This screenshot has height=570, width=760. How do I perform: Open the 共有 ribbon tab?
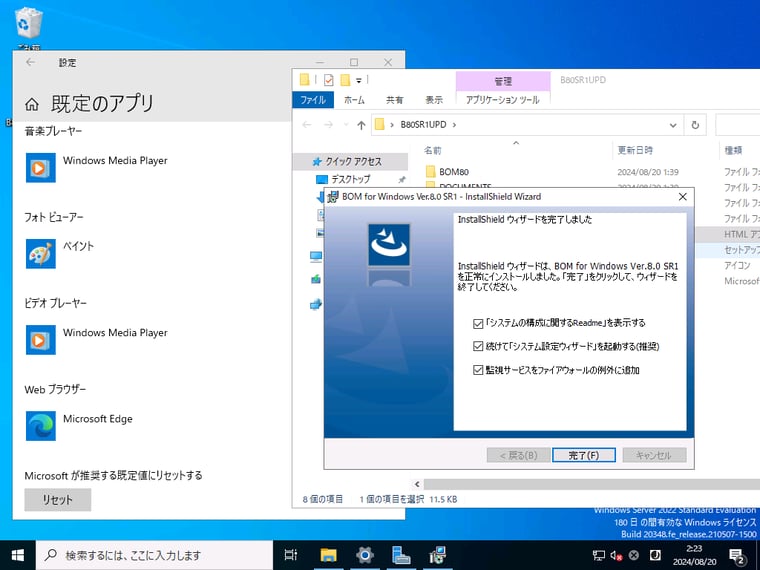click(395, 100)
